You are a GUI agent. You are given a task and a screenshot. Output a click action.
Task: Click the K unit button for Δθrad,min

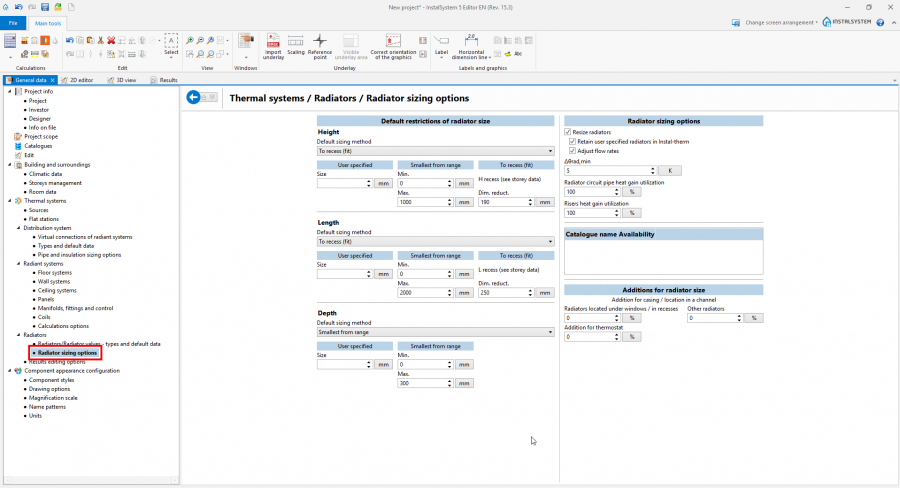[672, 171]
